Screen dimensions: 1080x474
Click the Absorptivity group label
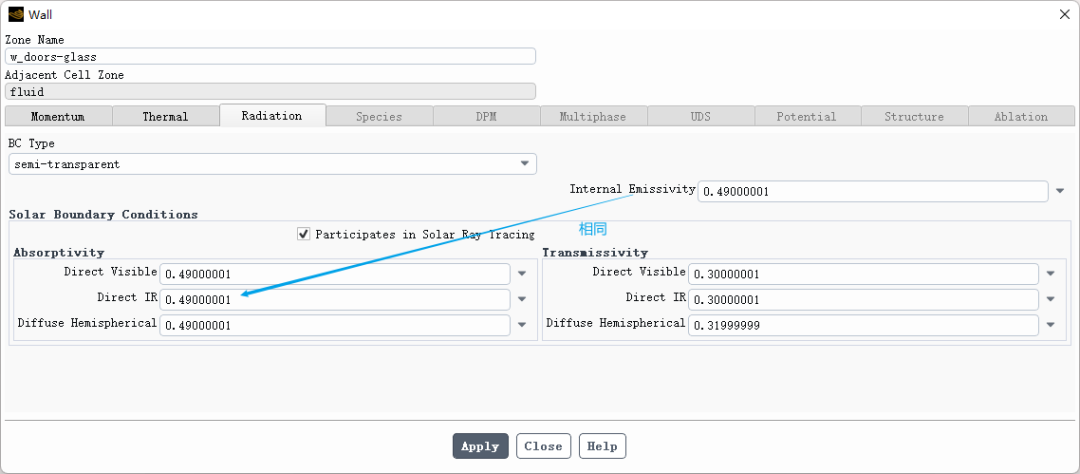click(x=59, y=252)
